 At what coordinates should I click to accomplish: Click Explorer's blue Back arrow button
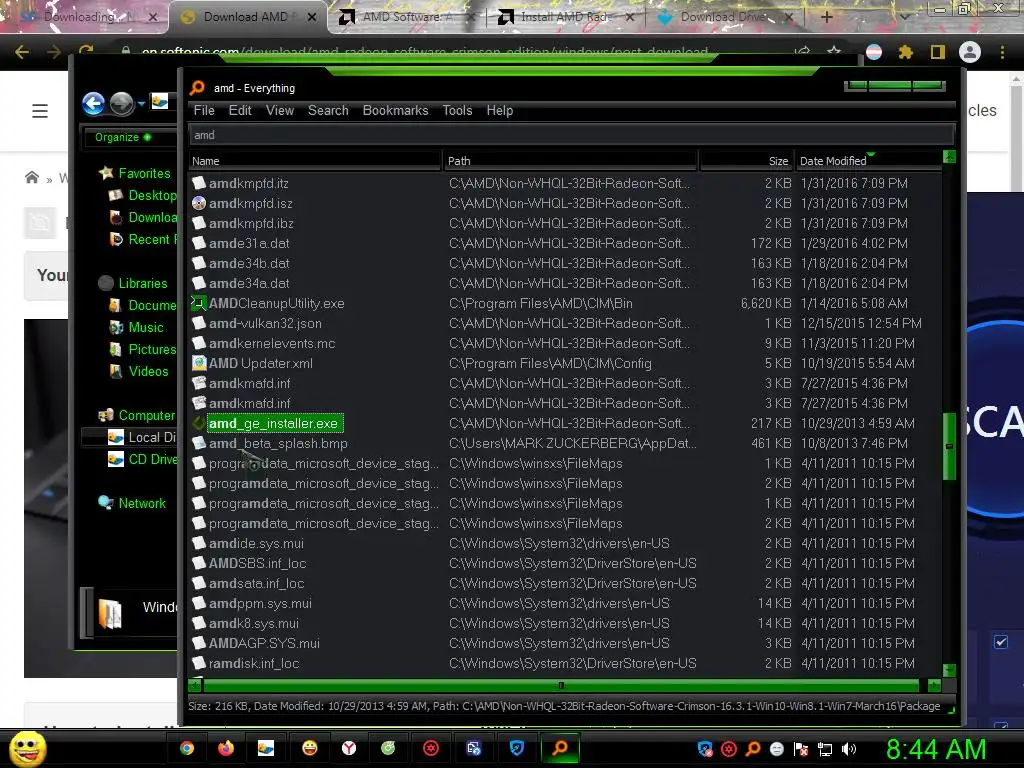point(93,103)
